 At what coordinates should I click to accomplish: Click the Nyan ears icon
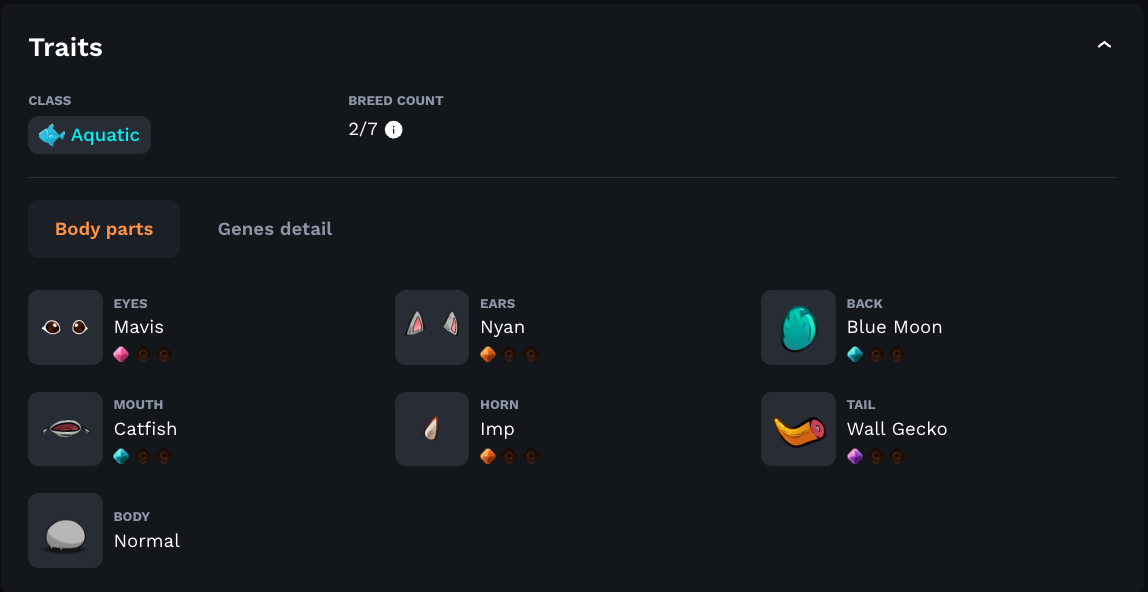[432, 327]
